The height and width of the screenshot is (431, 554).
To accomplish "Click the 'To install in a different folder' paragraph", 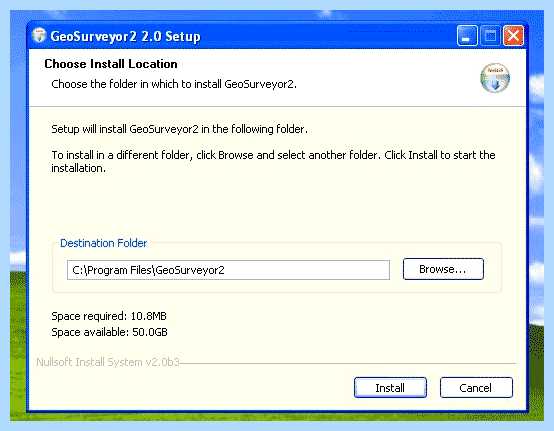I will 273,161.
